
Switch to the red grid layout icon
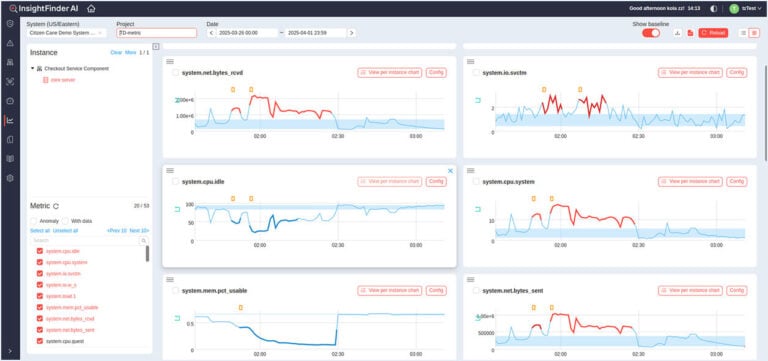(x=754, y=33)
